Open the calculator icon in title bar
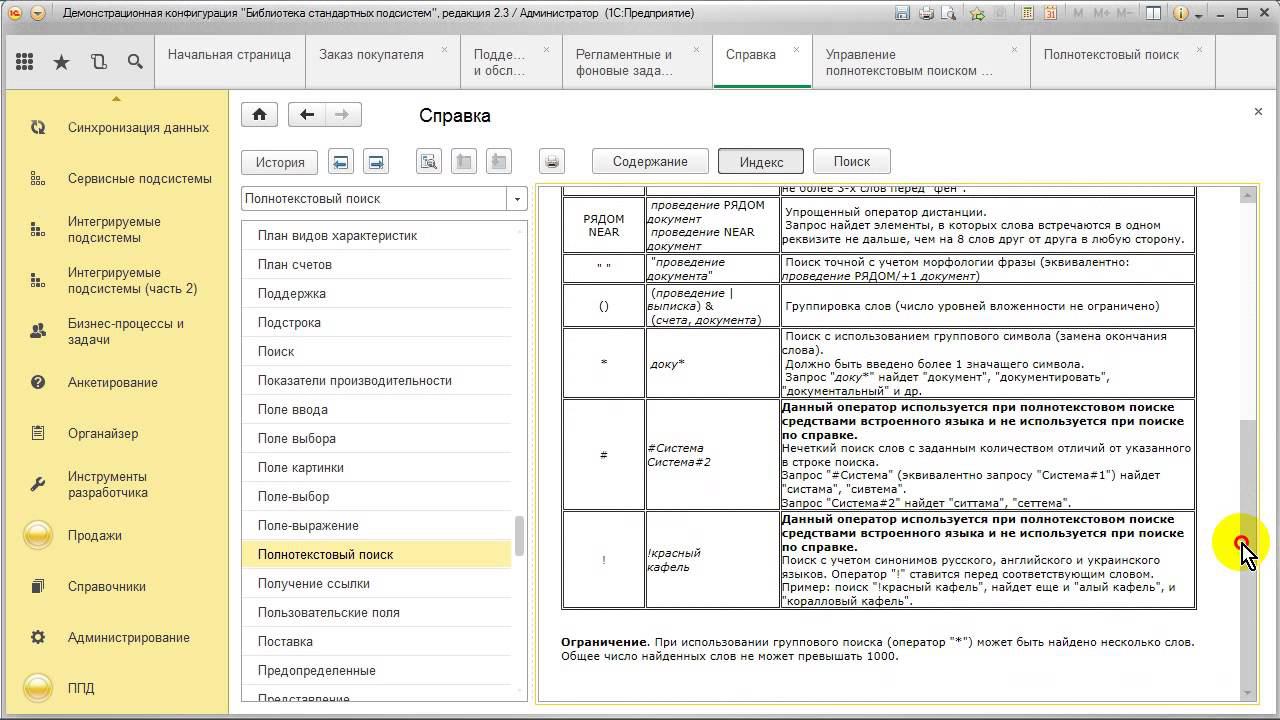Screen dimensions: 1280x720 tap(1027, 14)
